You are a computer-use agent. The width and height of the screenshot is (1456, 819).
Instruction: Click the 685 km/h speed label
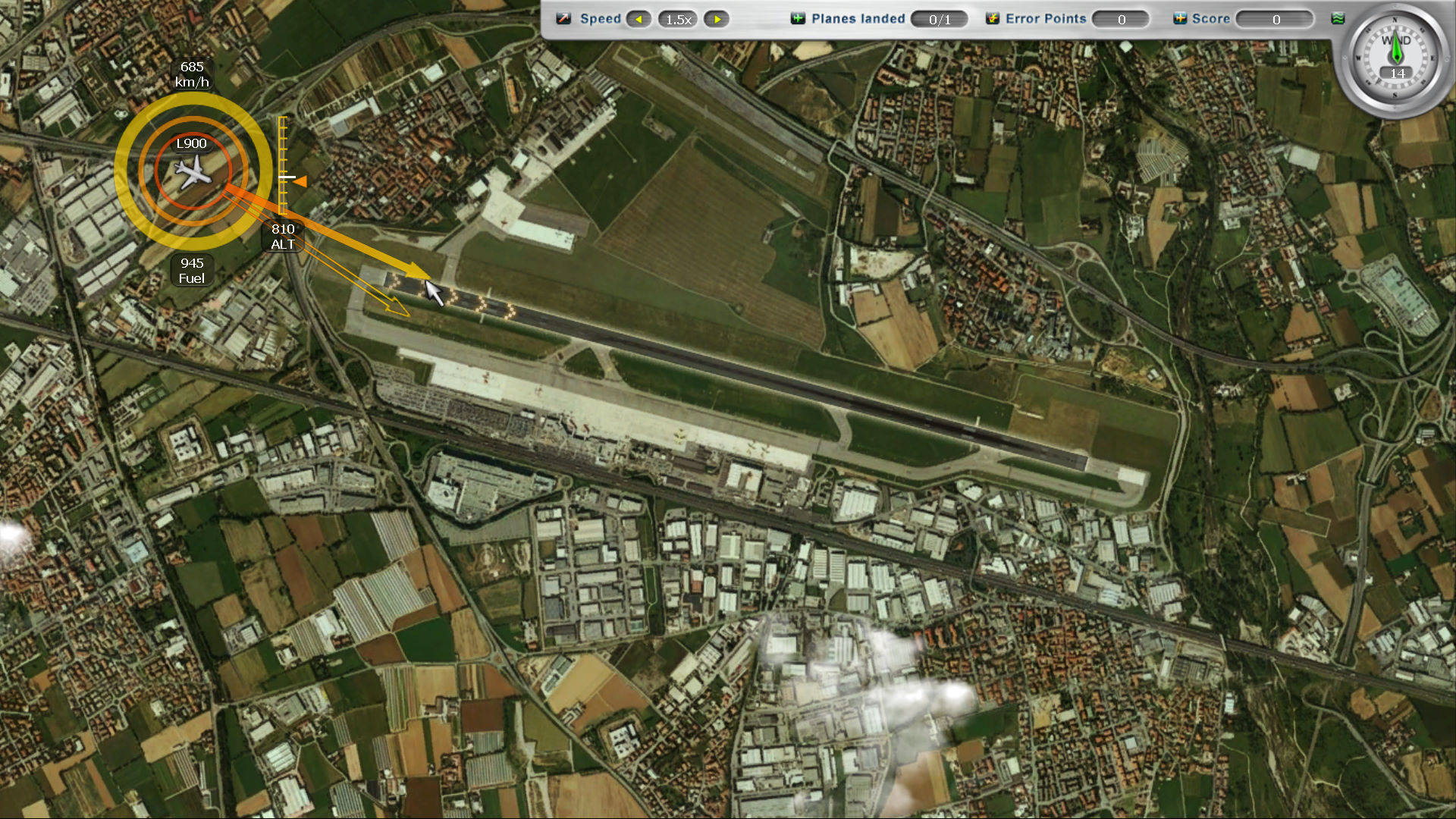pyautogui.click(x=192, y=74)
